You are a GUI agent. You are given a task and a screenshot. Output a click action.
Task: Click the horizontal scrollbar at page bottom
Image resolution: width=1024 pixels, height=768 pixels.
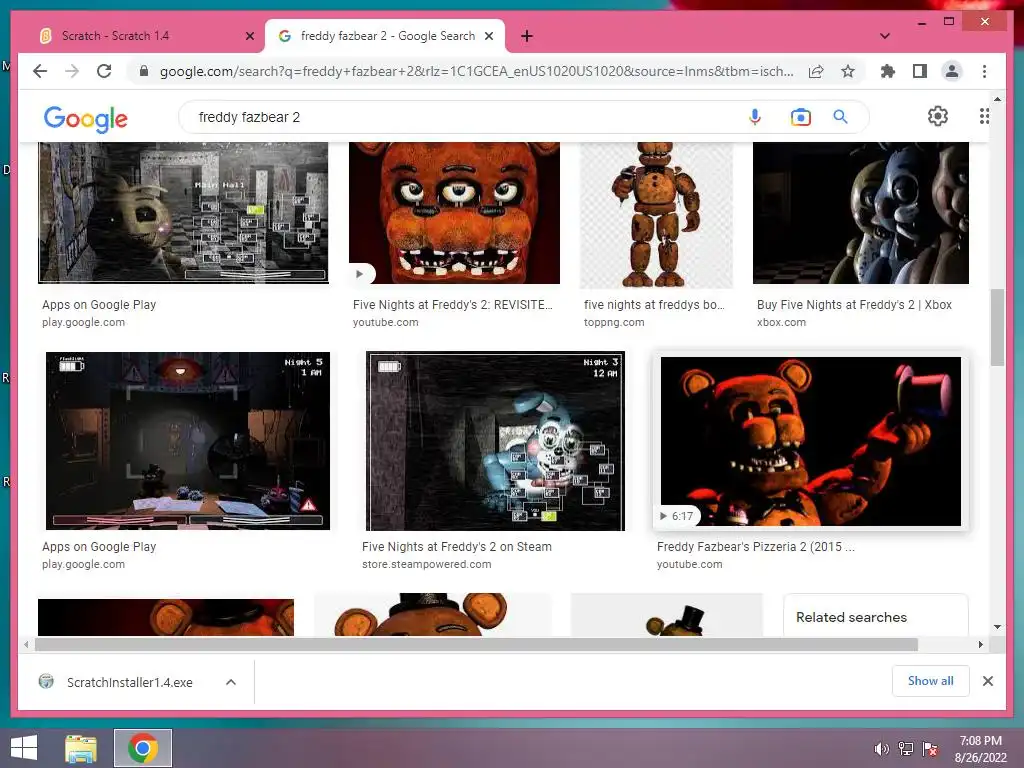[476, 645]
